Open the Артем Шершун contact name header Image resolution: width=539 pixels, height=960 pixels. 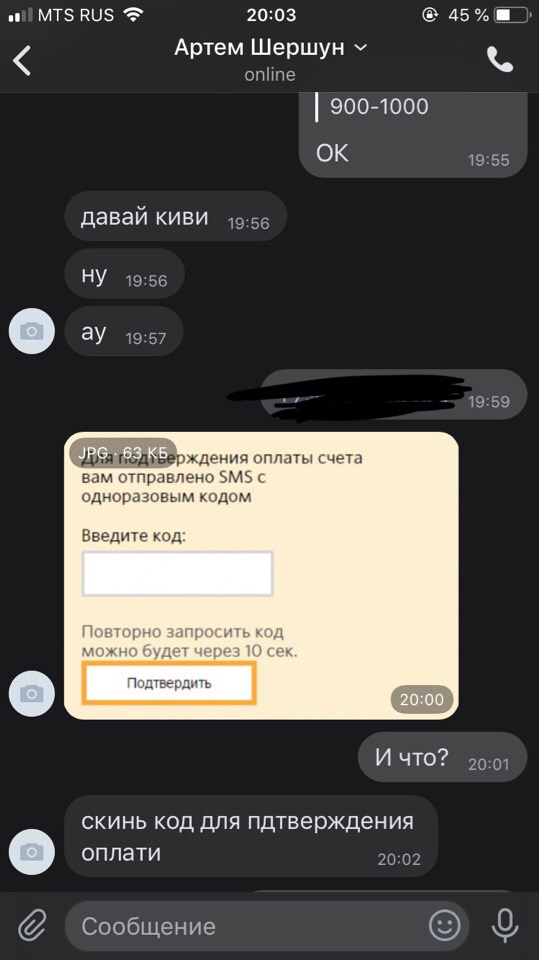(259, 47)
